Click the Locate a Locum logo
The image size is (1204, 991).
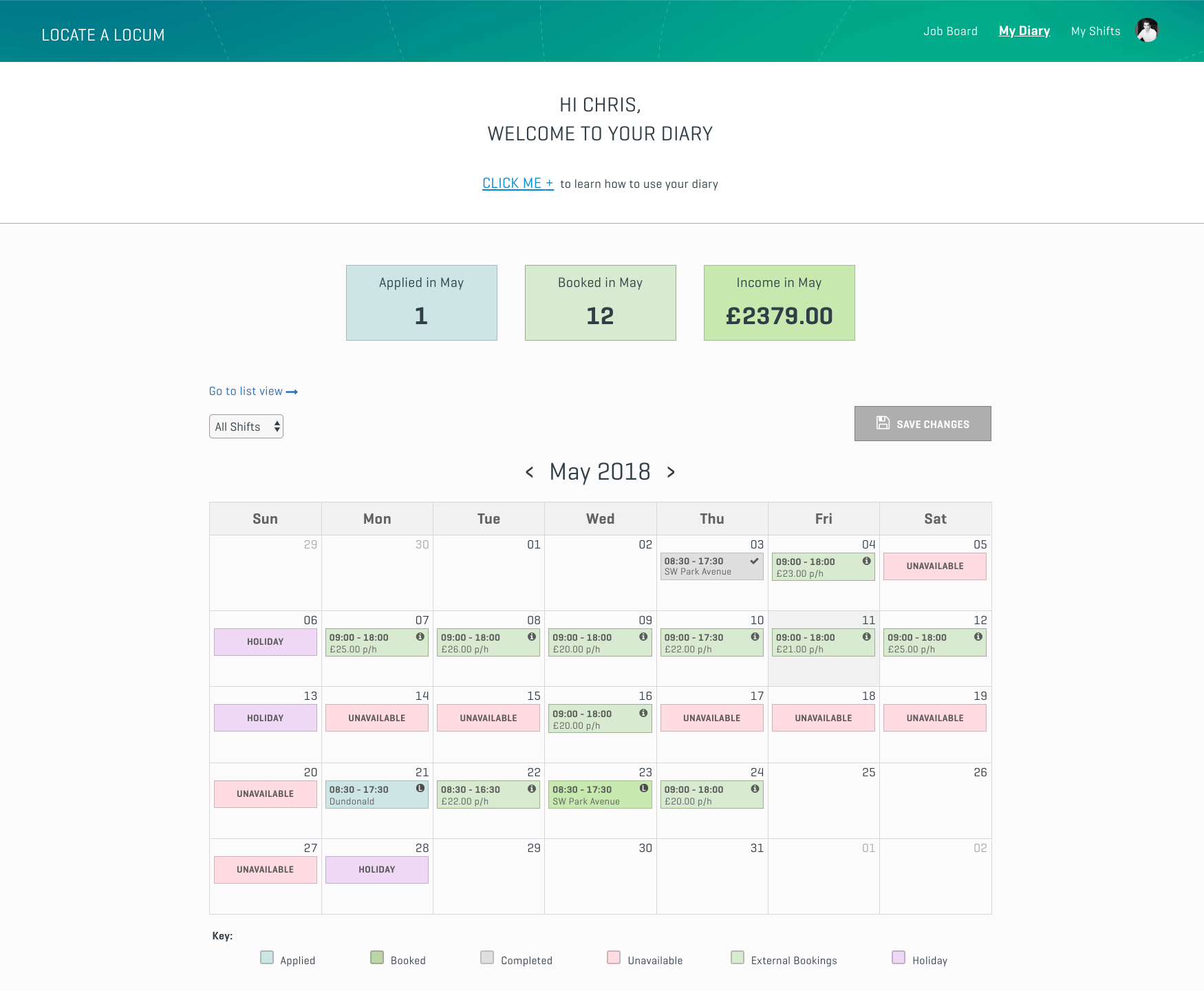click(x=103, y=35)
